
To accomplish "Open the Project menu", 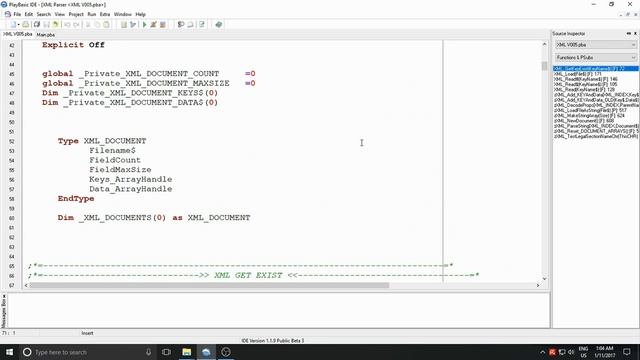I will coord(76,14).
